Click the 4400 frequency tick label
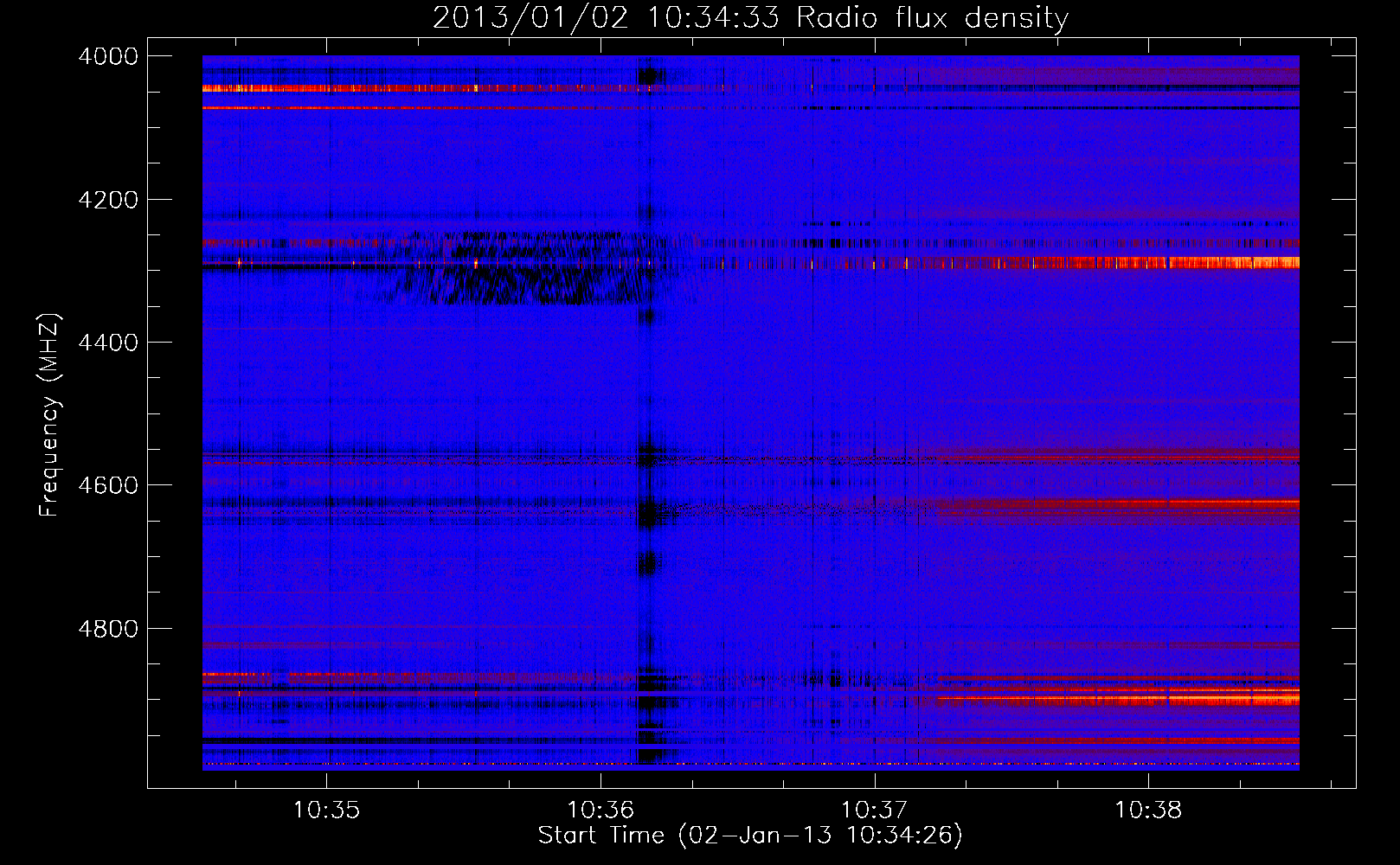 pyautogui.click(x=108, y=343)
